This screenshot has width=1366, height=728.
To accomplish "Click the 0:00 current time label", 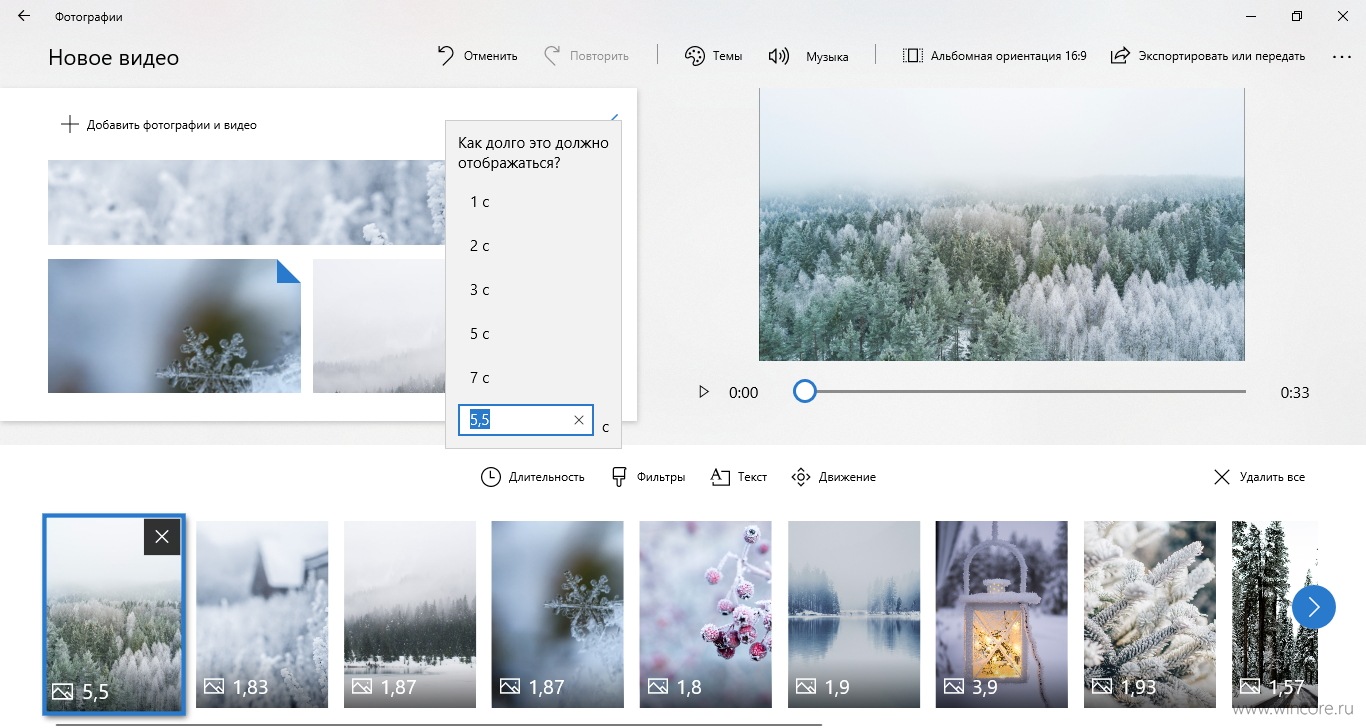I will pos(744,393).
